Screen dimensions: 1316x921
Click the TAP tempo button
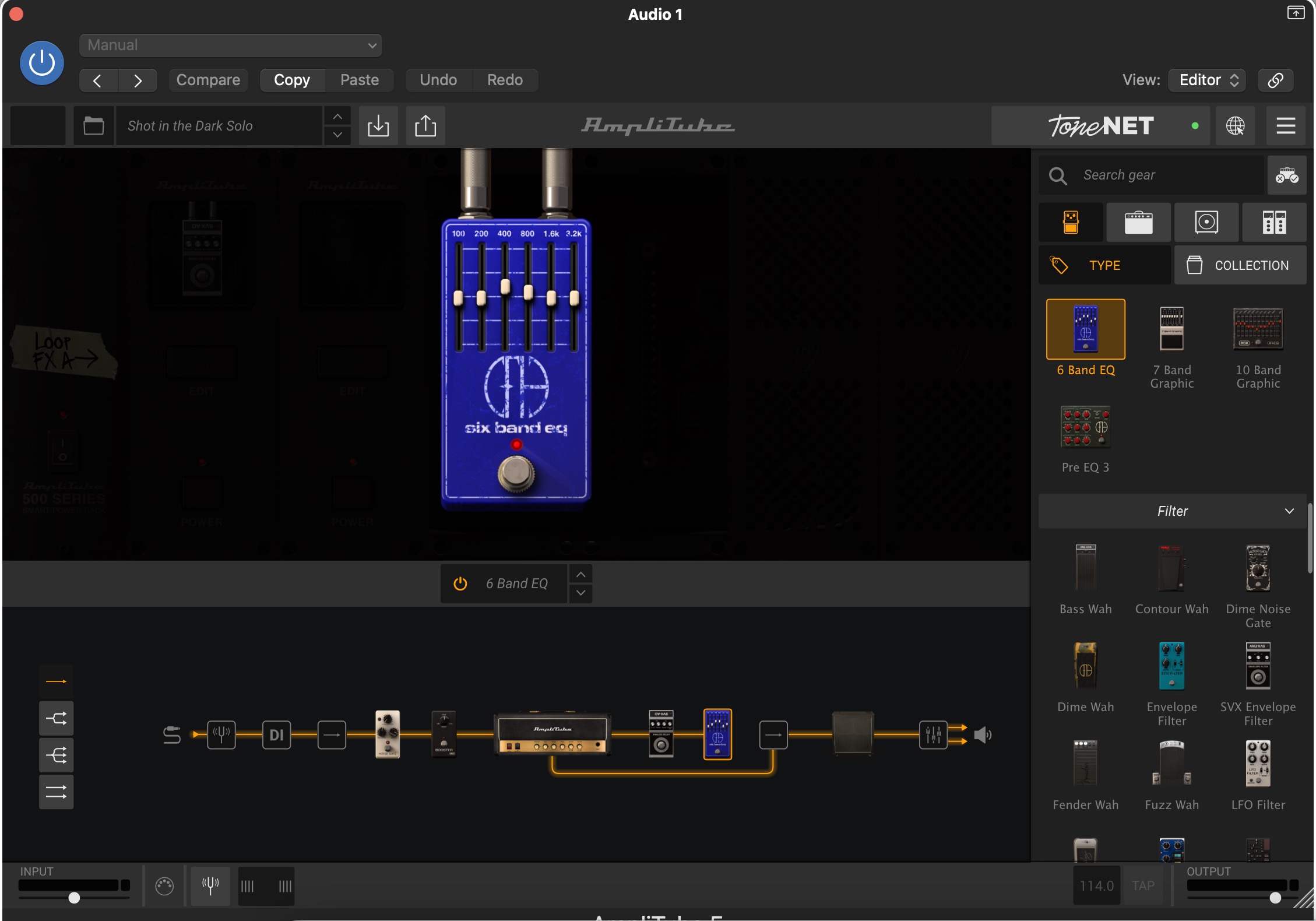pyautogui.click(x=1143, y=886)
